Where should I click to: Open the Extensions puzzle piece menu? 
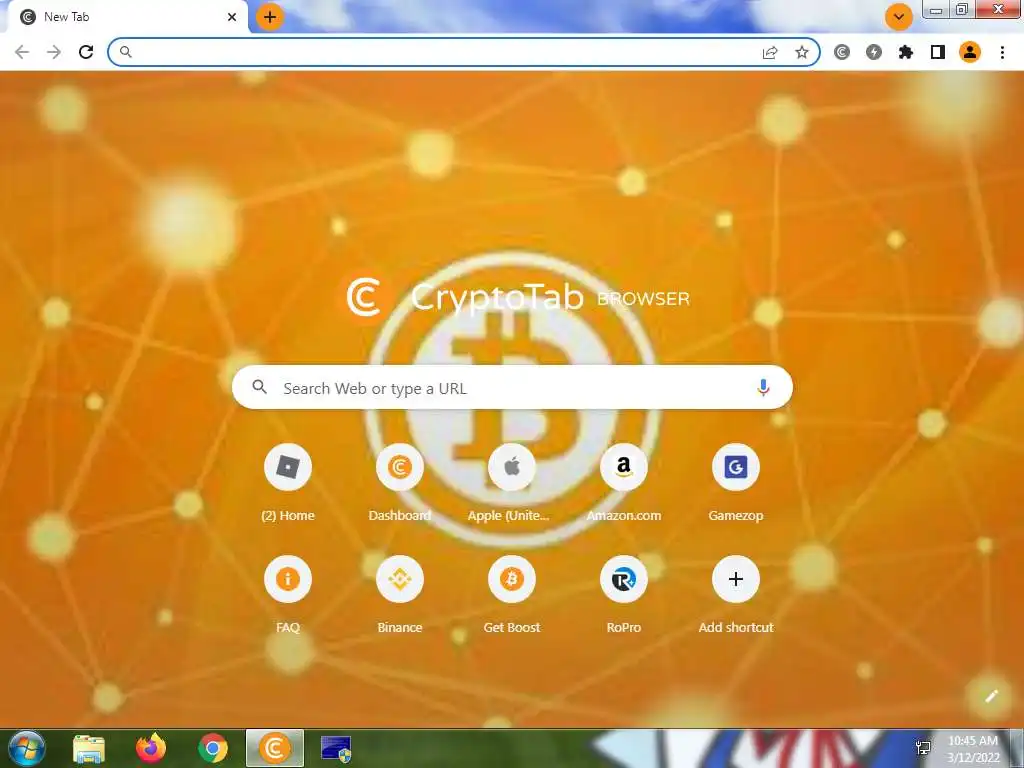pos(906,52)
